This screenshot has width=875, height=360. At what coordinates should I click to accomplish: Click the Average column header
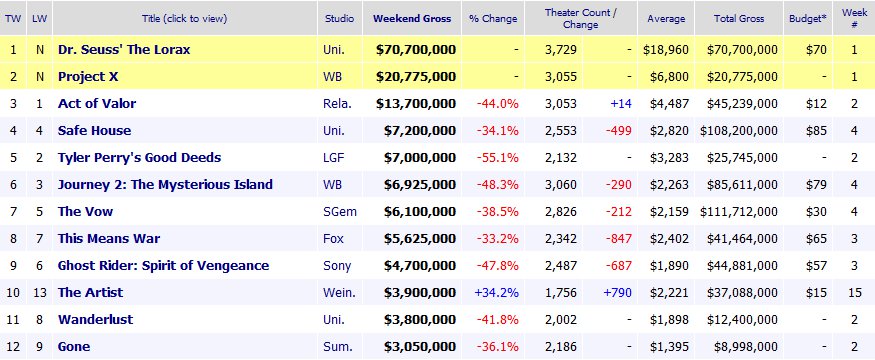666,18
